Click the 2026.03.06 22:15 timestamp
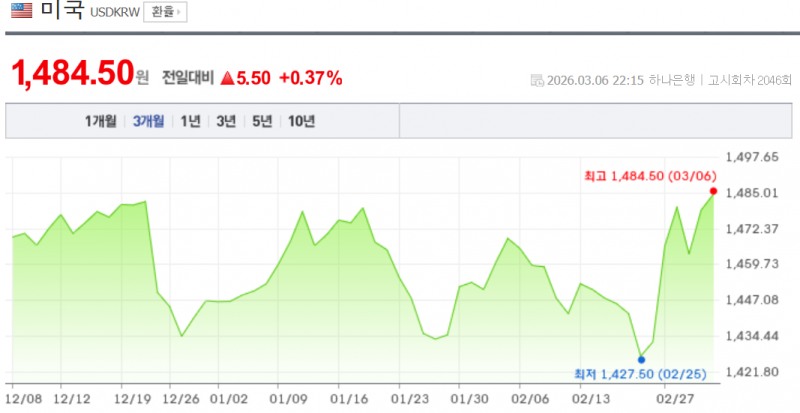Viewport: 800px width, 413px height. pos(595,81)
